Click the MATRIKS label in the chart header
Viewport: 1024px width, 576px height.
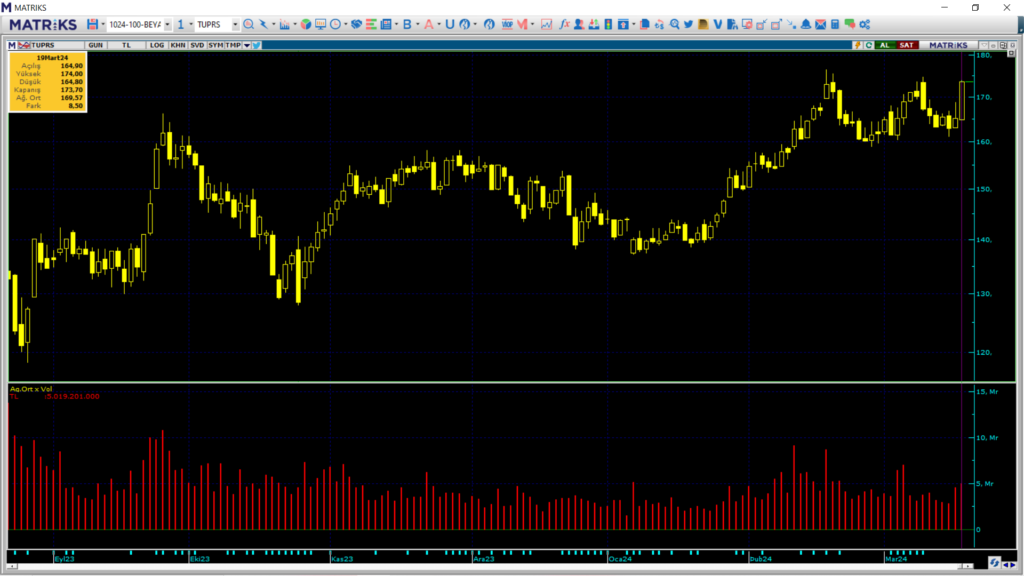pyautogui.click(x=948, y=45)
